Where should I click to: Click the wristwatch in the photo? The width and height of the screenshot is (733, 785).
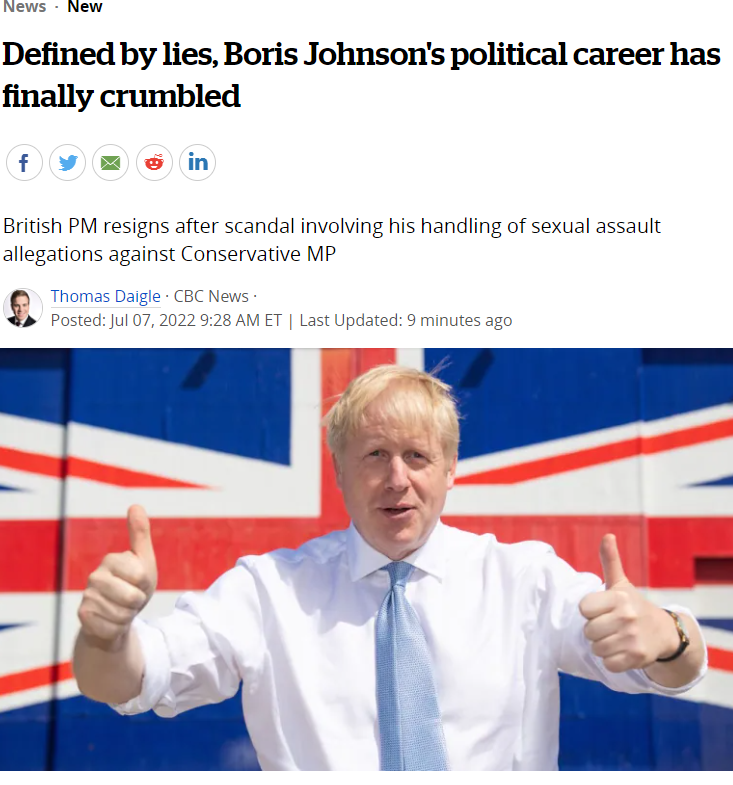point(677,636)
